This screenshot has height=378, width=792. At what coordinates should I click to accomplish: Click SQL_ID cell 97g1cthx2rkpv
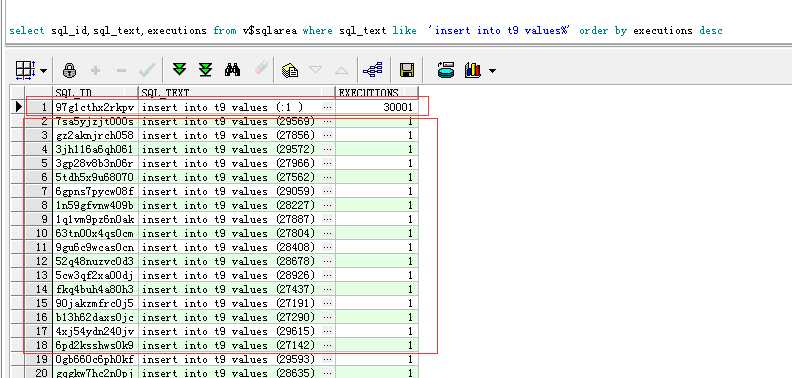pos(95,108)
